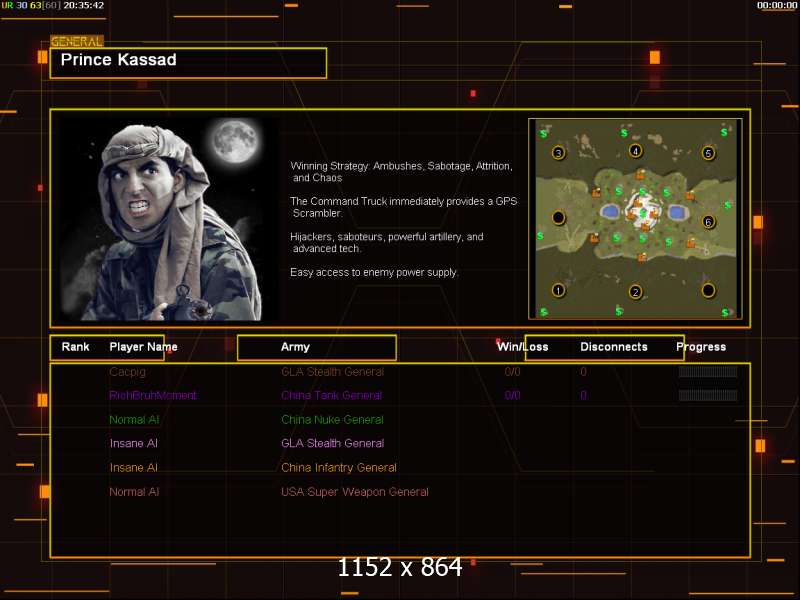Viewport: 800px width, 600px height.
Task: Click China Nuke General army text
Action: click(x=332, y=420)
